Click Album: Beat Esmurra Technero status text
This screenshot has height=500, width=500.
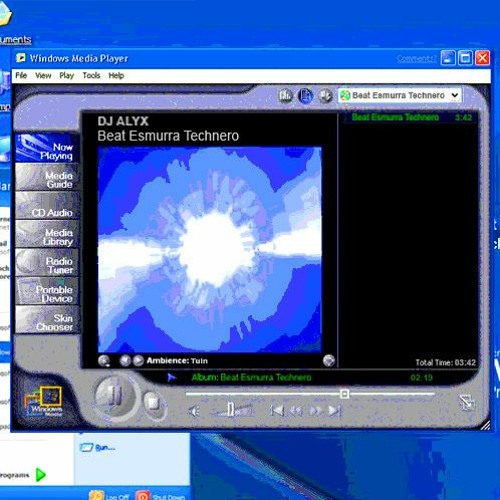coord(251,377)
